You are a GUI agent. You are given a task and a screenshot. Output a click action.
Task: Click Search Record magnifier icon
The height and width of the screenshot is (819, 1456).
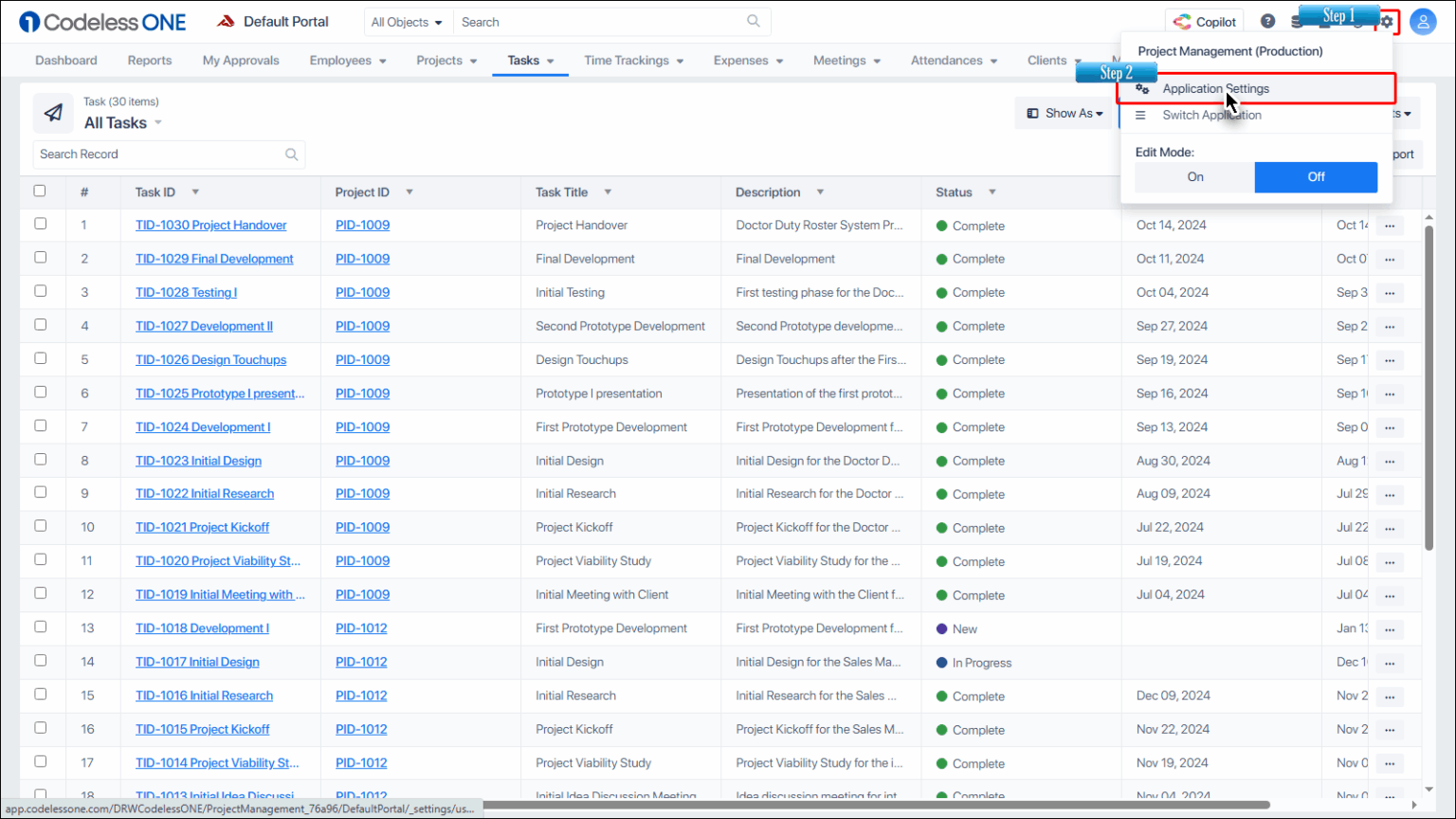(x=292, y=155)
